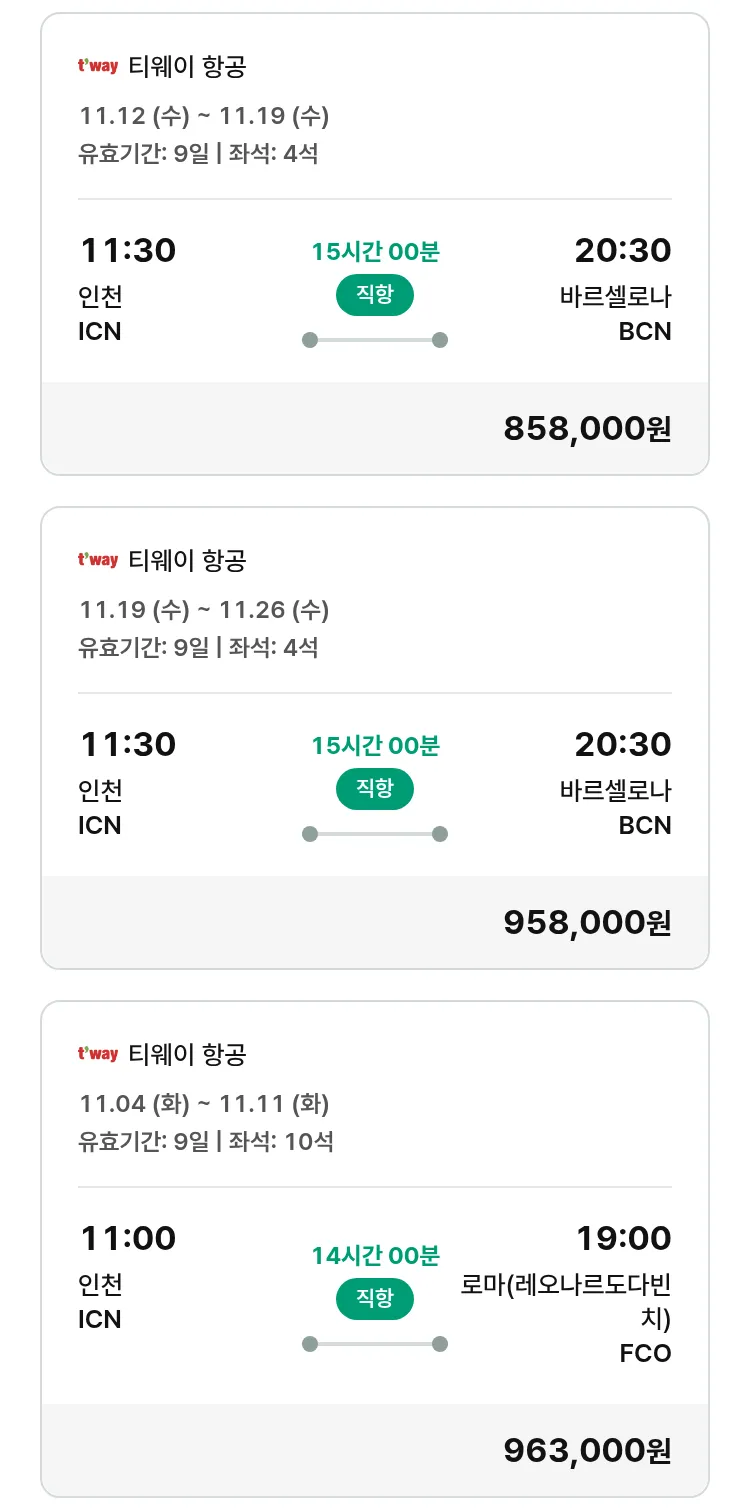Screen dimensions: 750x1510
Task: Click the 직항 badge on the 11.12 flight
Action: (x=374, y=296)
